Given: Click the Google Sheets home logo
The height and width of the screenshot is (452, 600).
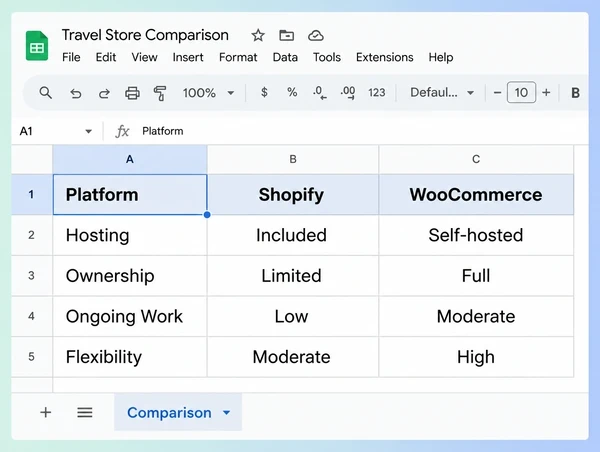Looking at the screenshot, I should [x=37, y=46].
